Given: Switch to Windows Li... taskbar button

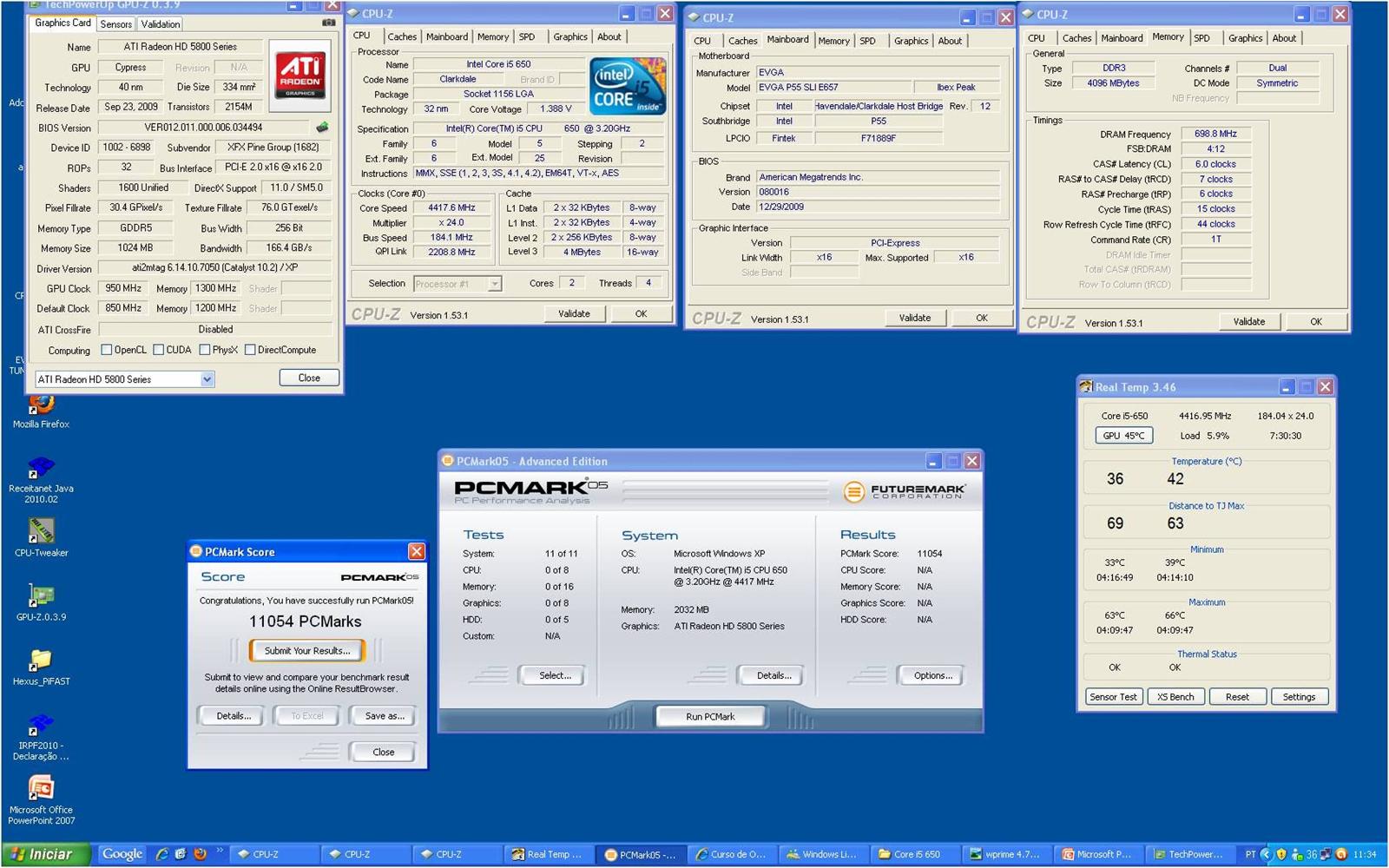Looking at the screenshot, I should (x=823, y=854).
